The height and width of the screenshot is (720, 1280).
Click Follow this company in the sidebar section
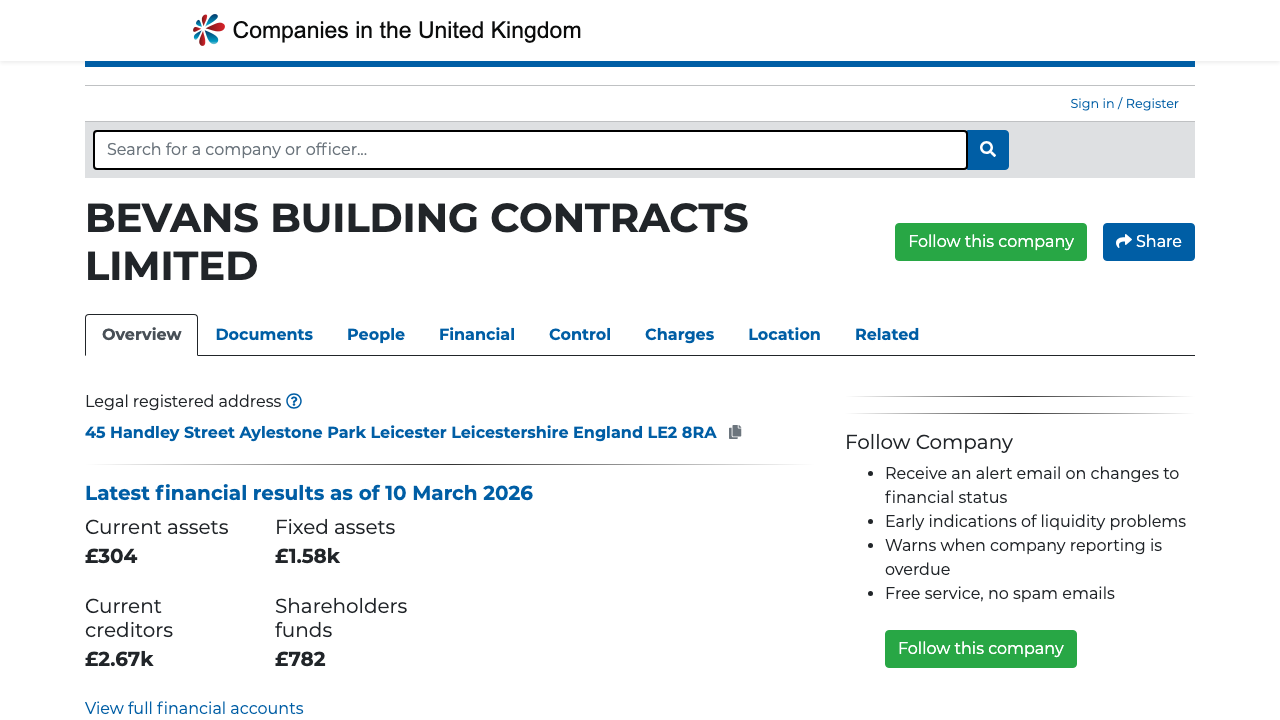pyautogui.click(x=980, y=648)
